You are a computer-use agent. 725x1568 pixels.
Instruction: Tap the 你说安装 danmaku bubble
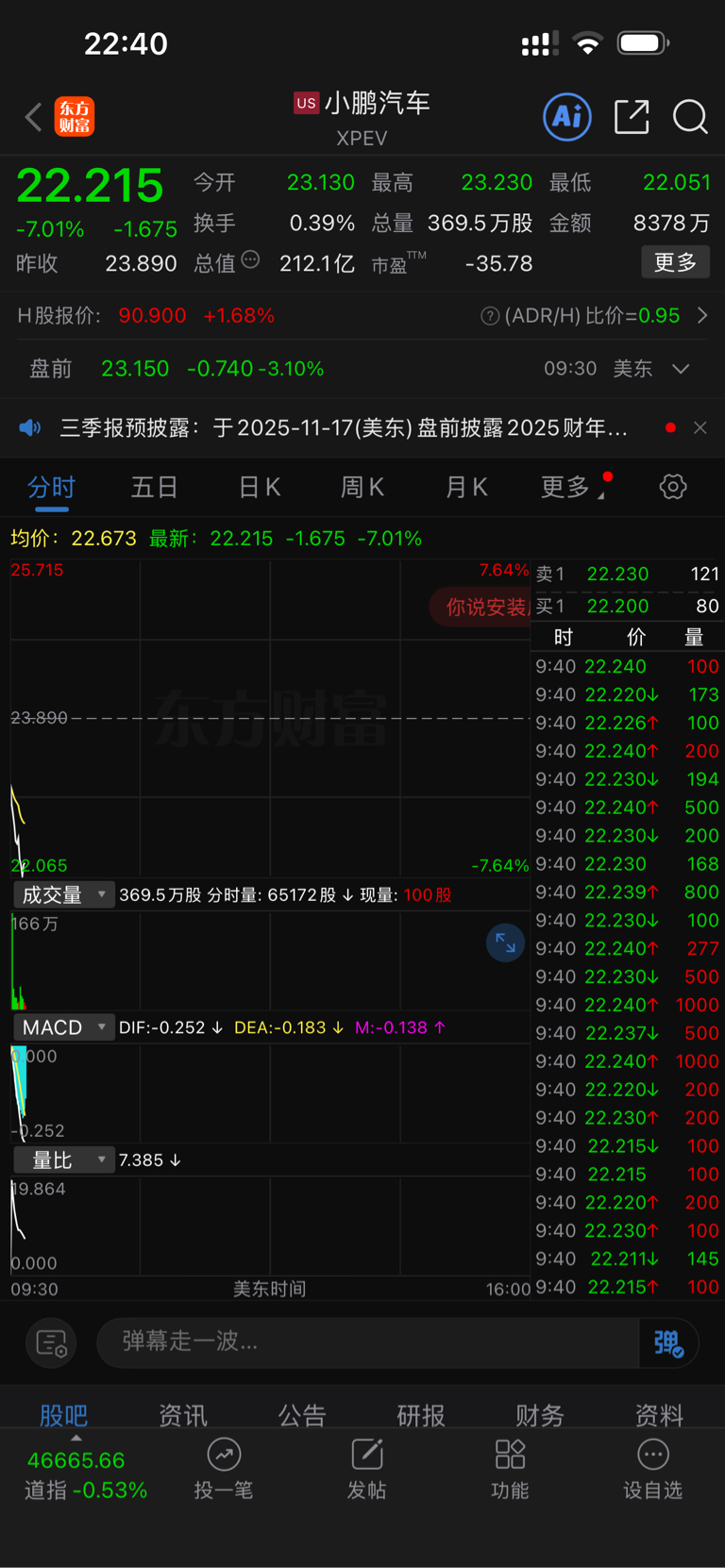coord(481,607)
